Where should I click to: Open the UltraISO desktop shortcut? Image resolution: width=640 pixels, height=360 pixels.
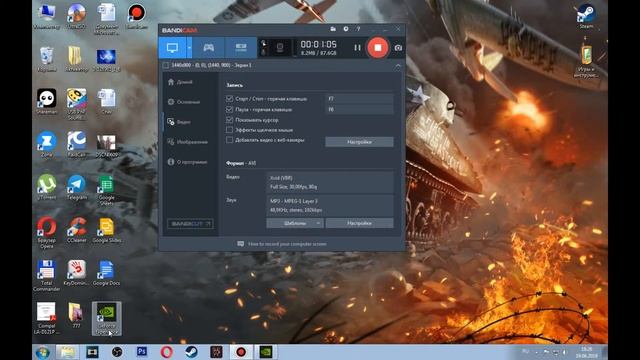coord(76,16)
